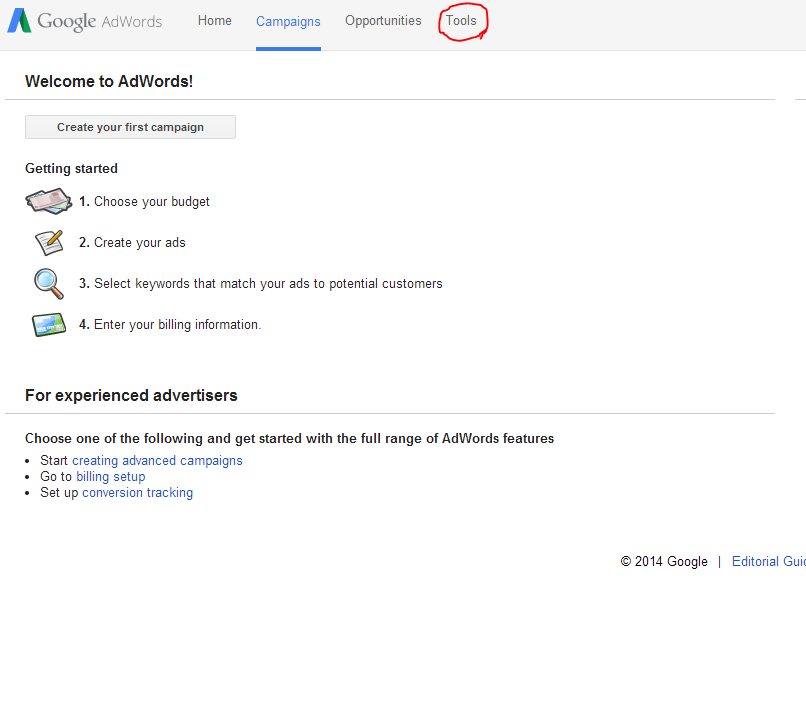
Task: Click the money icon beside Choose your budget
Action: click(x=48, y=201)
